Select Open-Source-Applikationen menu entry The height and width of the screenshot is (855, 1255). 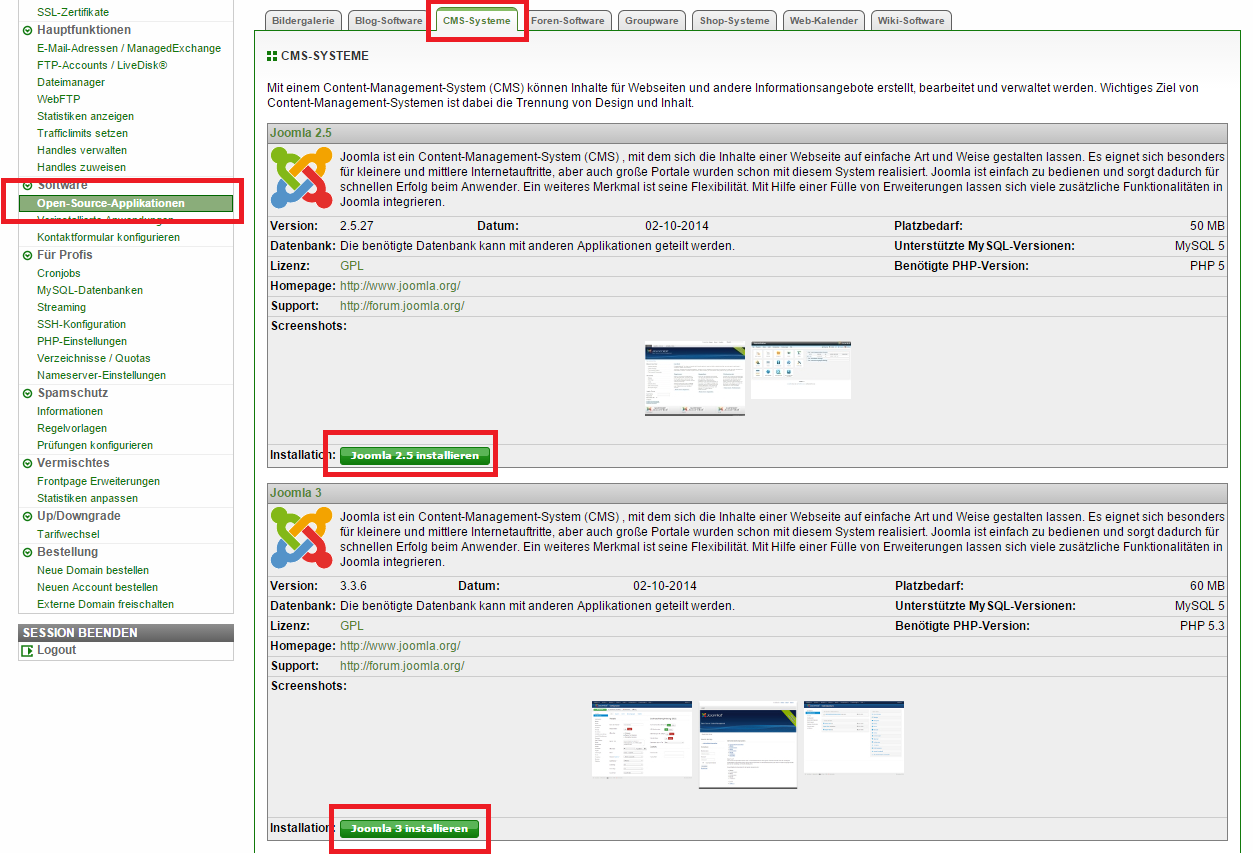pyautogui.click(x=126, y=203)
